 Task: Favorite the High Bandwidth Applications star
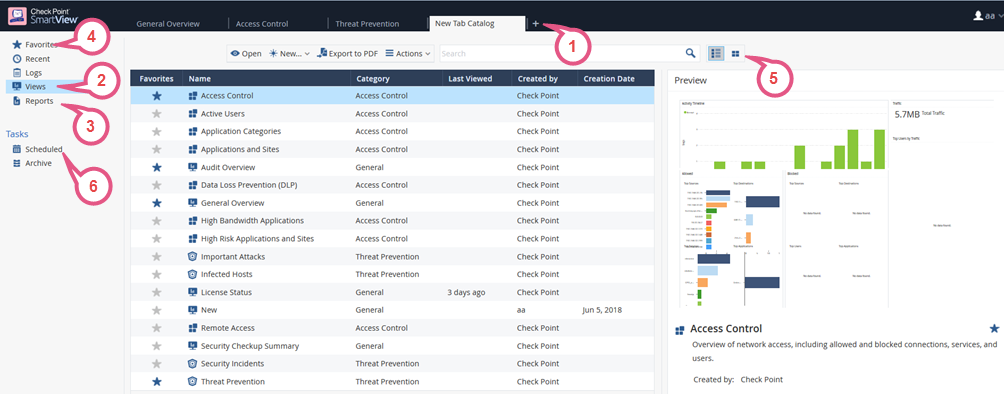157,220
